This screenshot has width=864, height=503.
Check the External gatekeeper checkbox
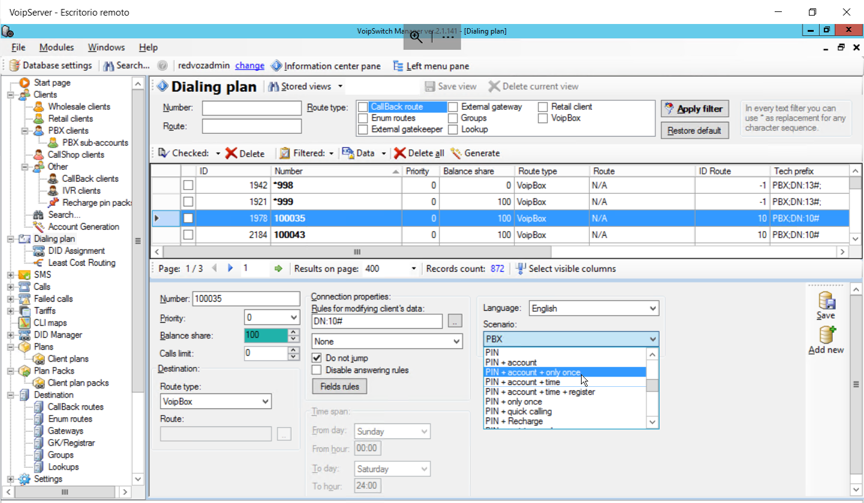coord(363,129)
